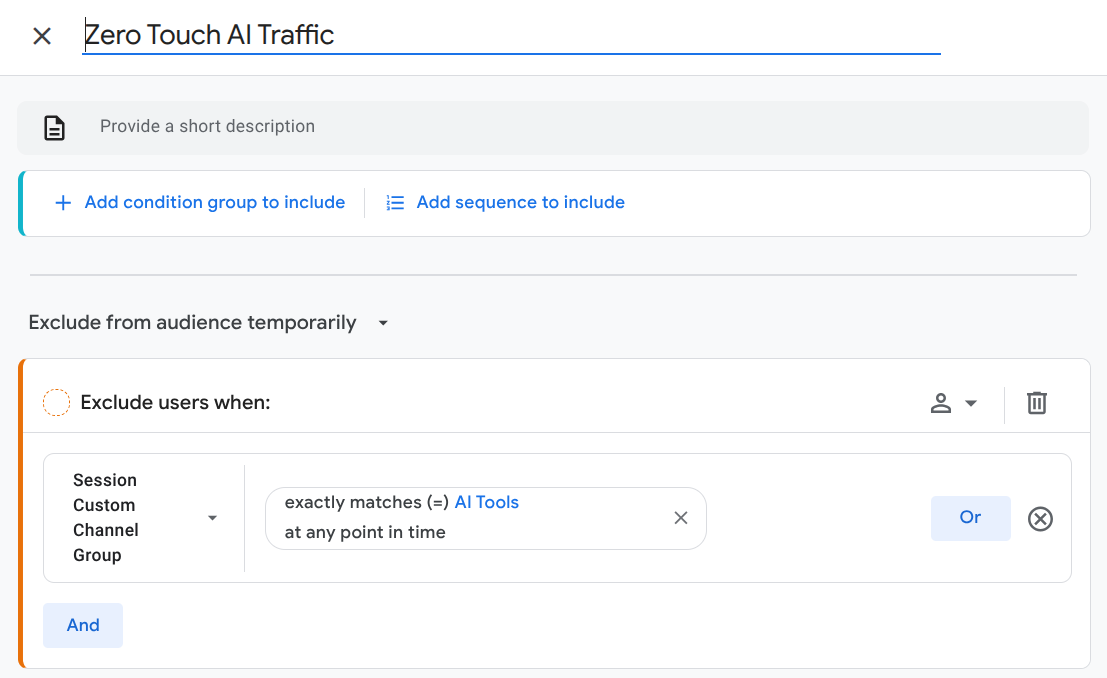The image size is (1107, 678).
Task: Click the plus icon for adding a condition group
Action: pyautogui.click(x=63, y=203)
